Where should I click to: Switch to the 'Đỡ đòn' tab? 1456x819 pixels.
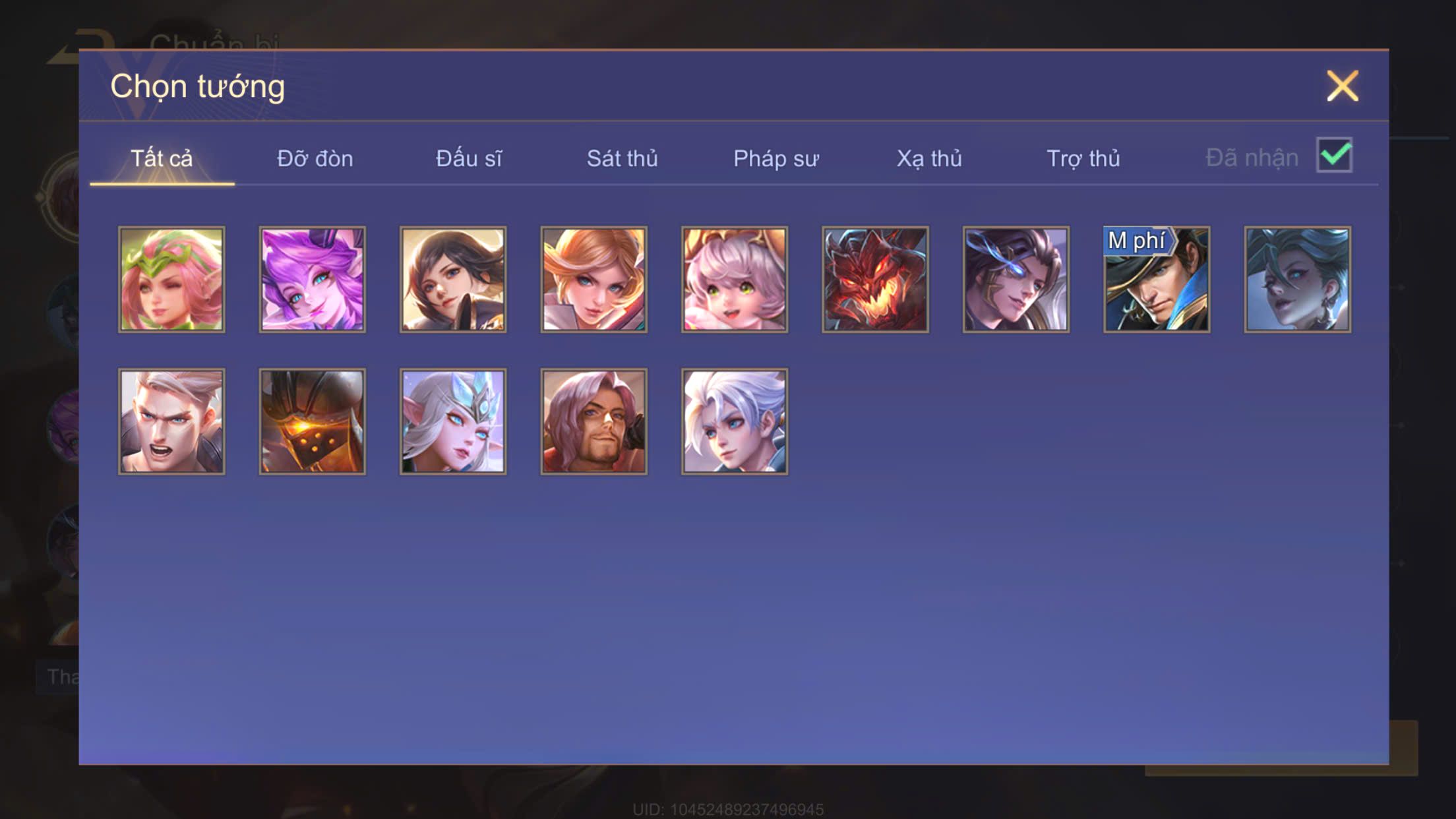point(315,159)
